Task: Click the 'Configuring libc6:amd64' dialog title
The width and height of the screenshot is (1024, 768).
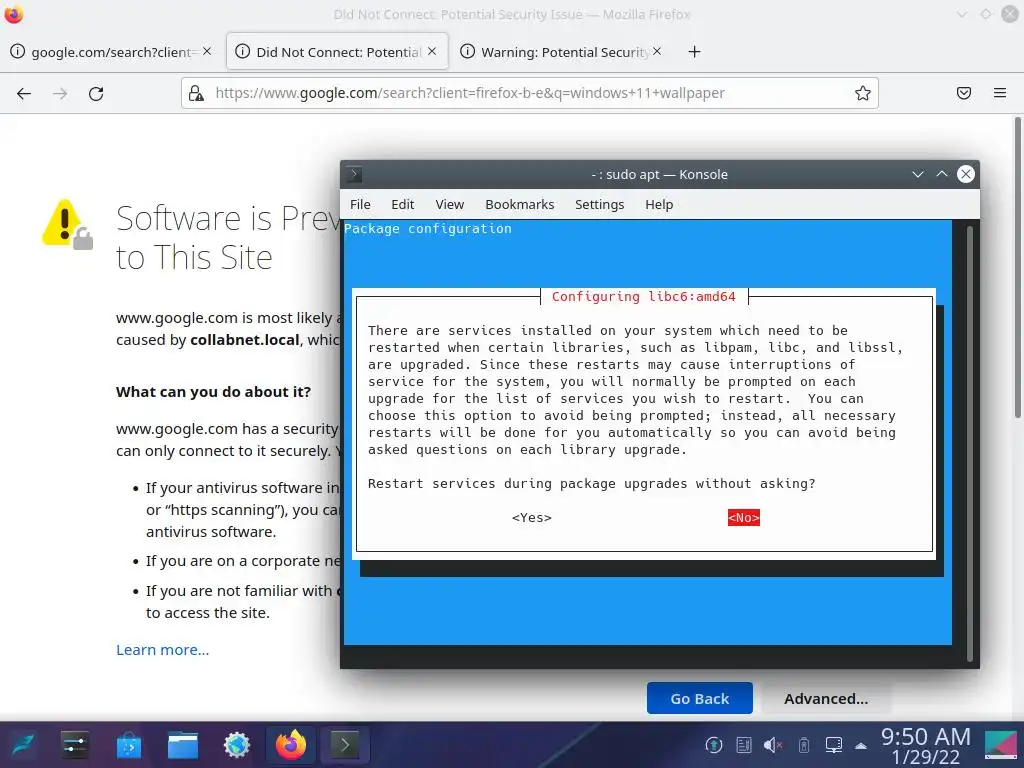Action: 643,296
